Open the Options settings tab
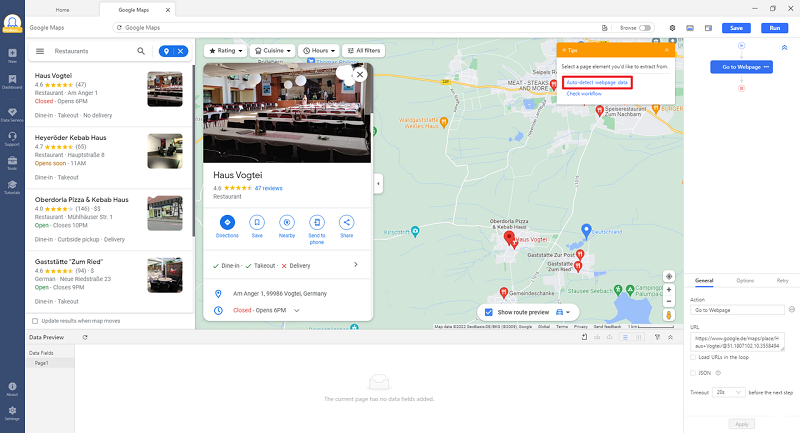Viewport: 800px width, 433px height. click(745, 281)
